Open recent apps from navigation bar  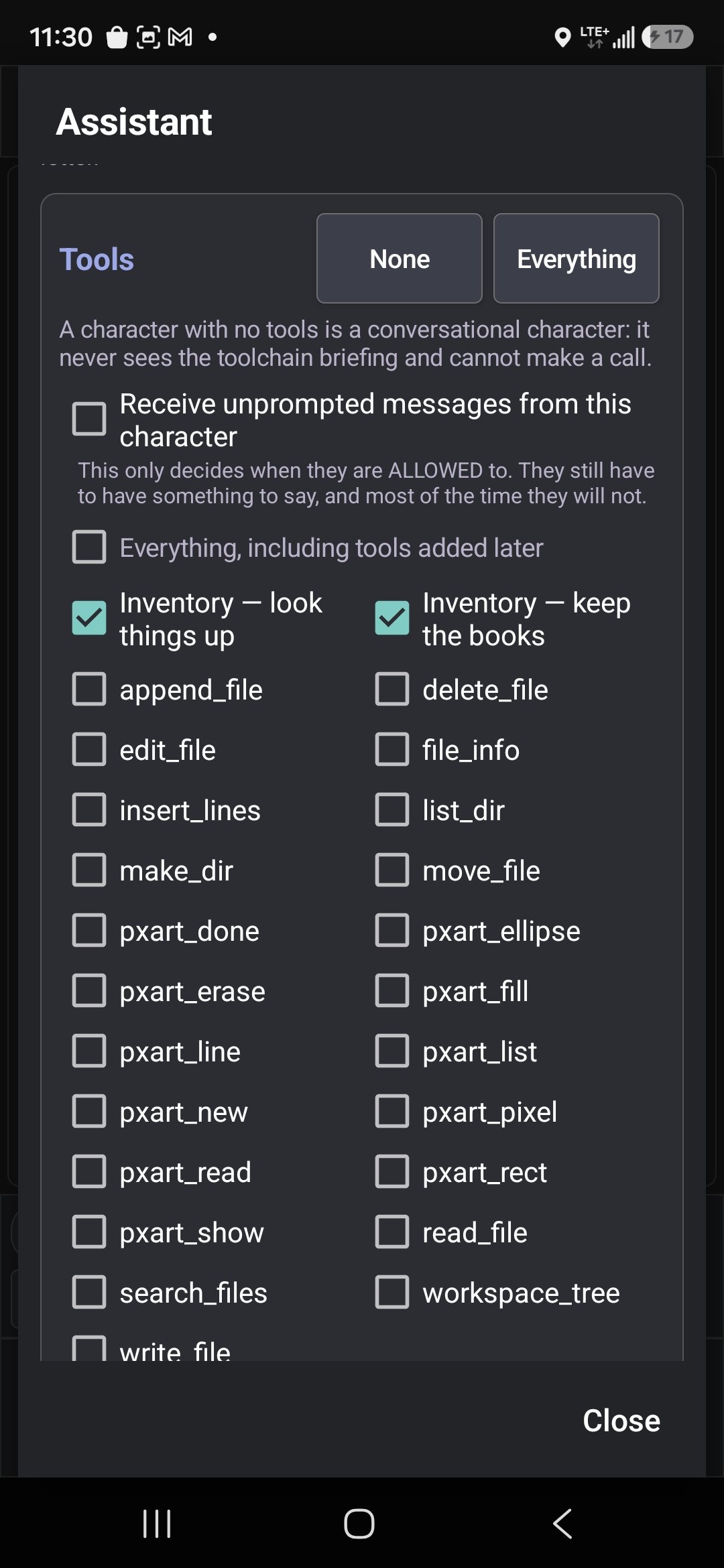coord(158,1524)
